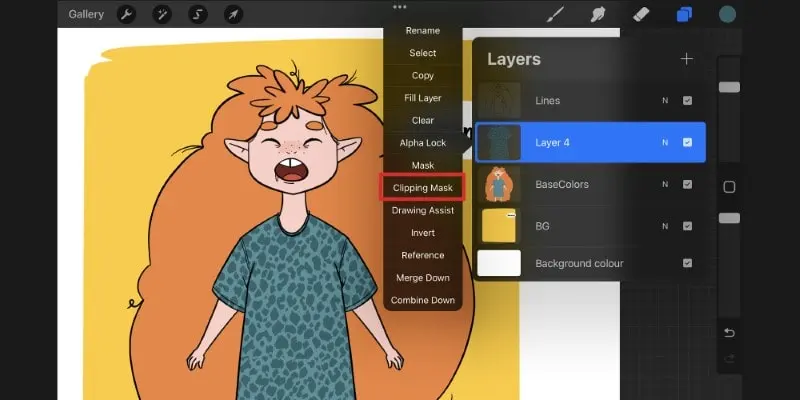This screenshot has width=800, height=400.
Task: Choose Merge Down option
Action: click(x=422, y=278)
